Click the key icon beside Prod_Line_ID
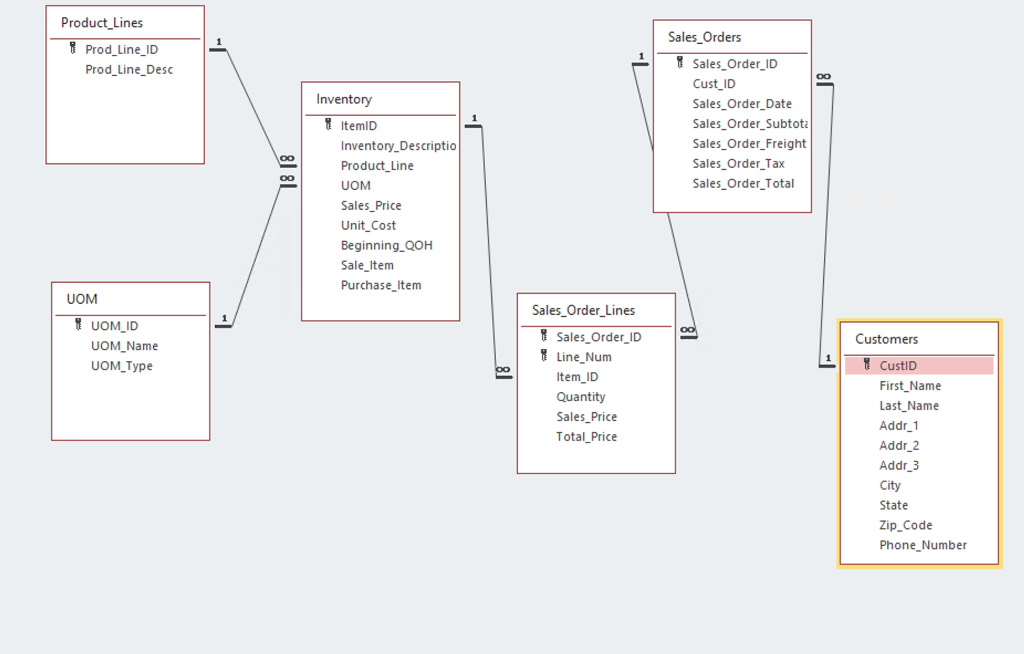The width and height of the screenshot is (1024, 654). [x=72, y=48]
